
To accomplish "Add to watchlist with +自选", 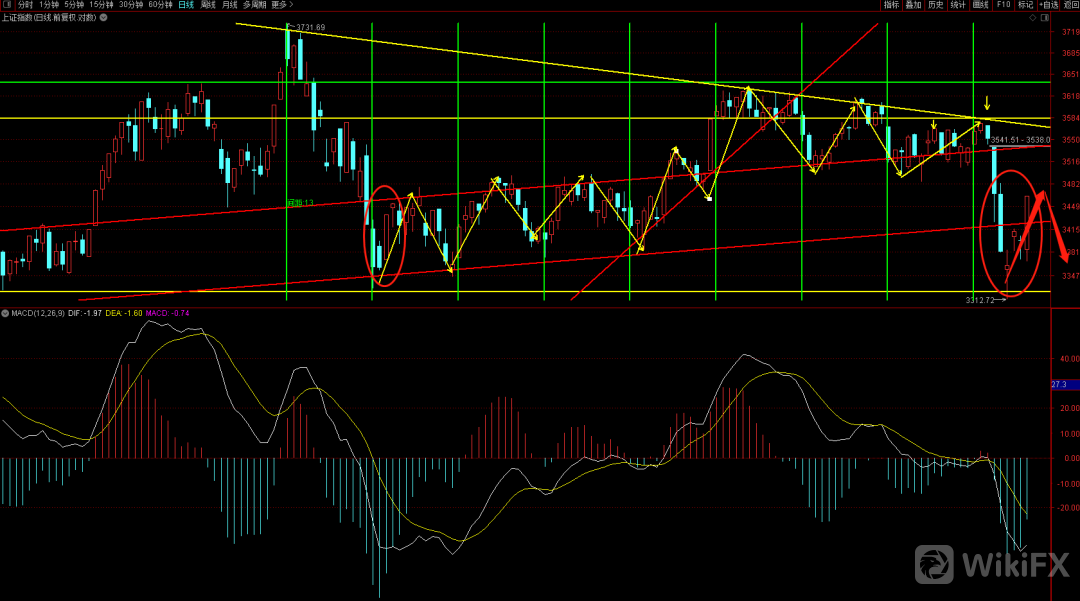I will click(x=1046, y=5).
